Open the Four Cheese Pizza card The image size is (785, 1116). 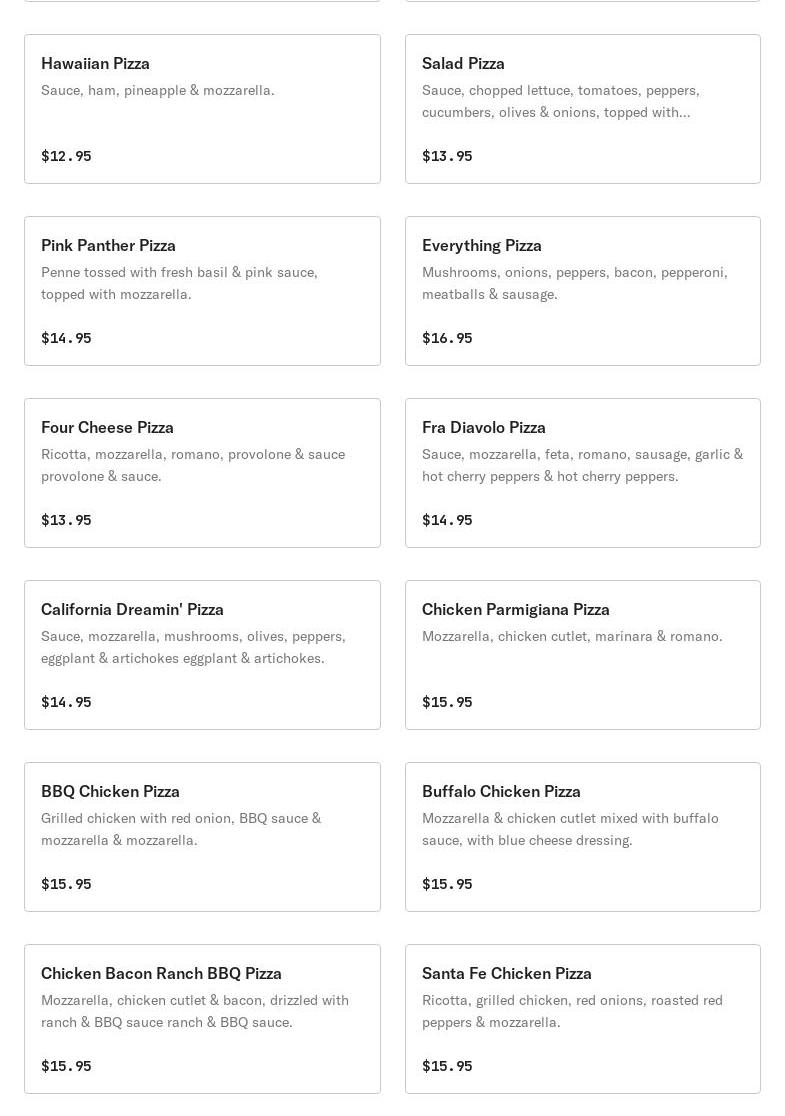coord(202,473)
